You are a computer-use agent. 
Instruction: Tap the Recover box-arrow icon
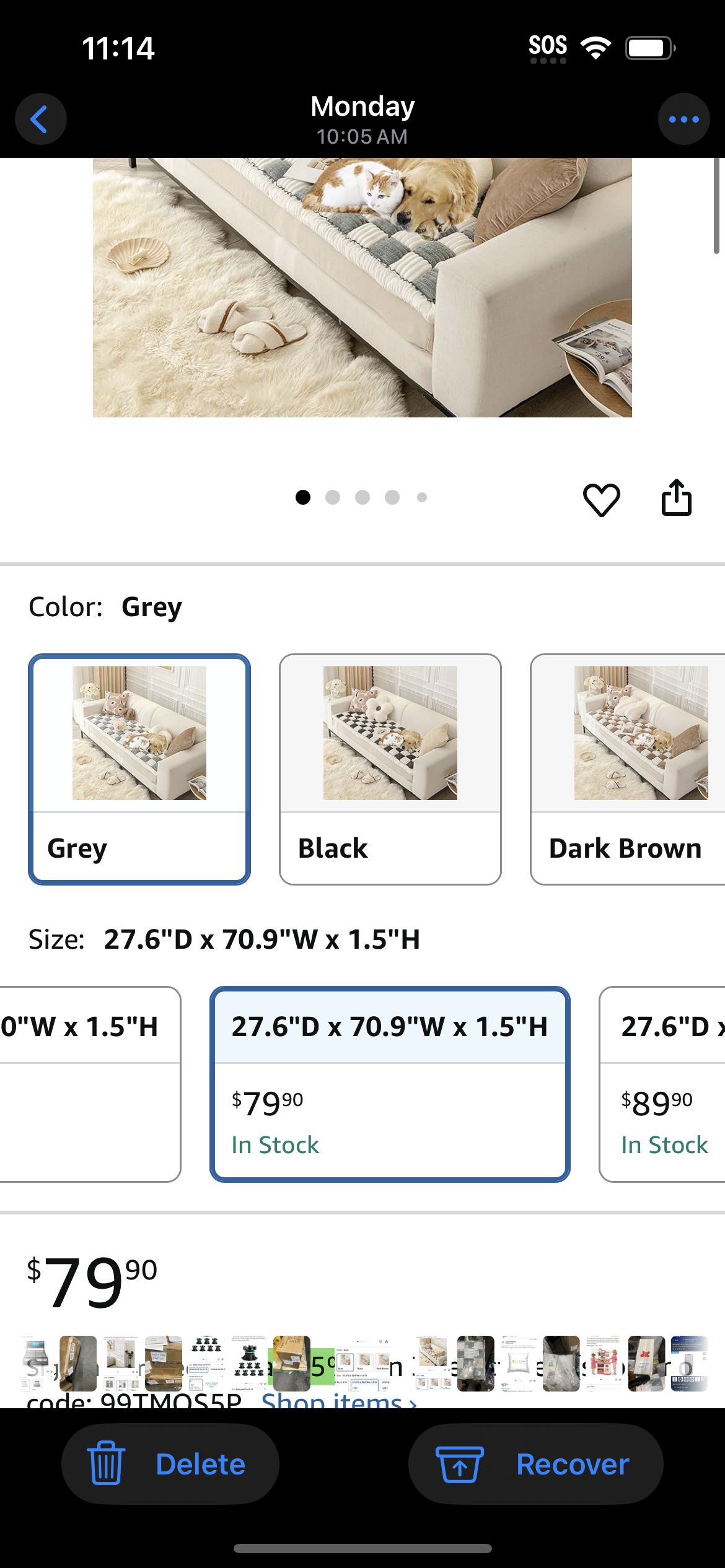460,1464
